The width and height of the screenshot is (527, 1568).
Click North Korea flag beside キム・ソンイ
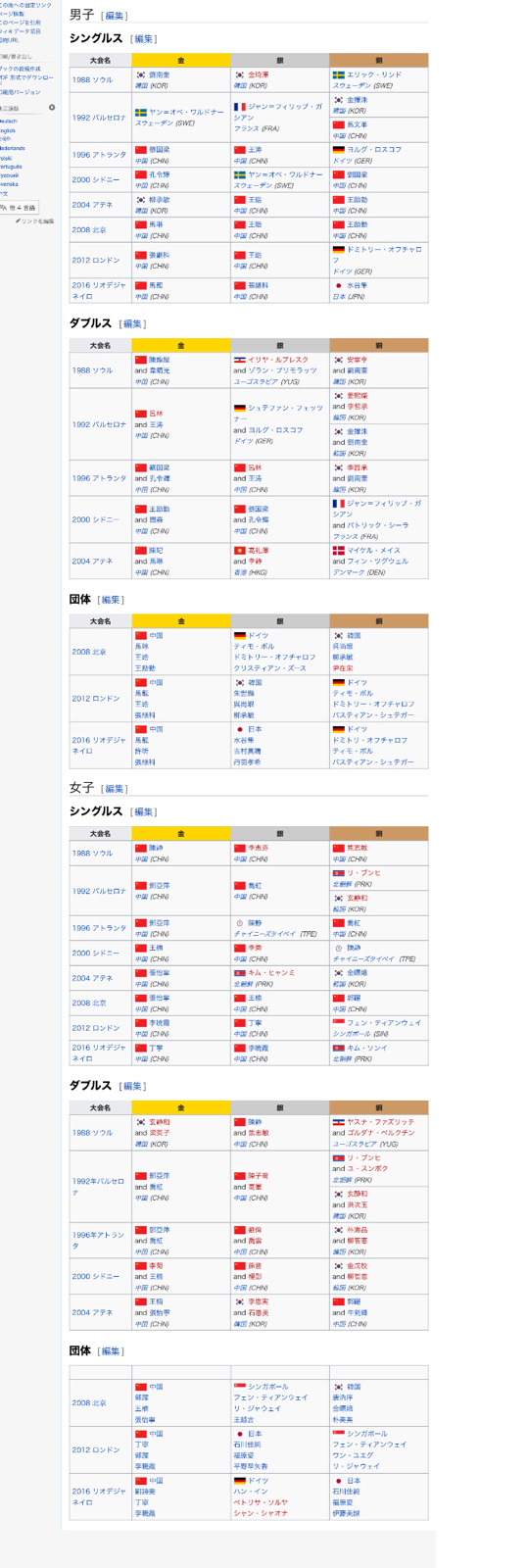(x=339, y=1048)
